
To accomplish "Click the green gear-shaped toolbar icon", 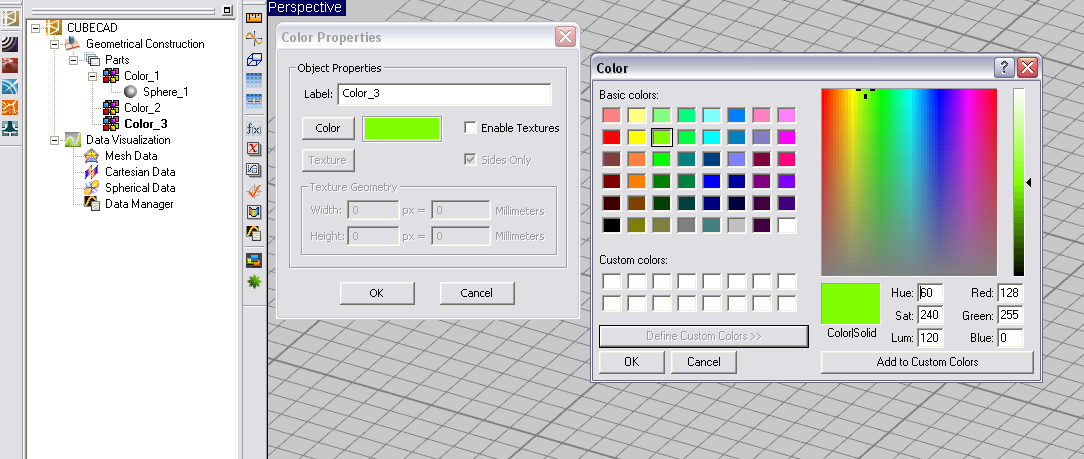I will pyautogui.click(x=254, y=282).
